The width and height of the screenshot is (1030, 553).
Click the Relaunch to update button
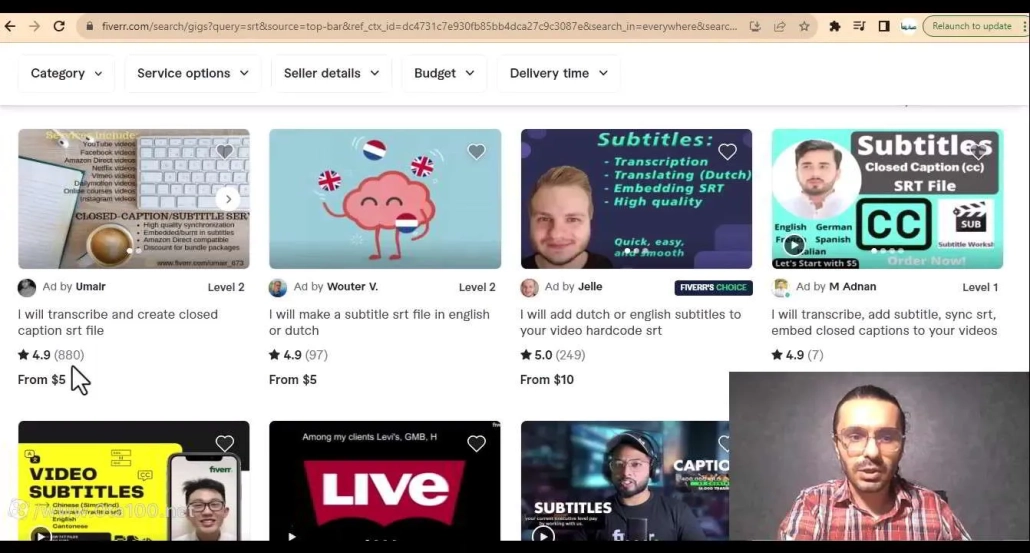click(x=971, y=26)
